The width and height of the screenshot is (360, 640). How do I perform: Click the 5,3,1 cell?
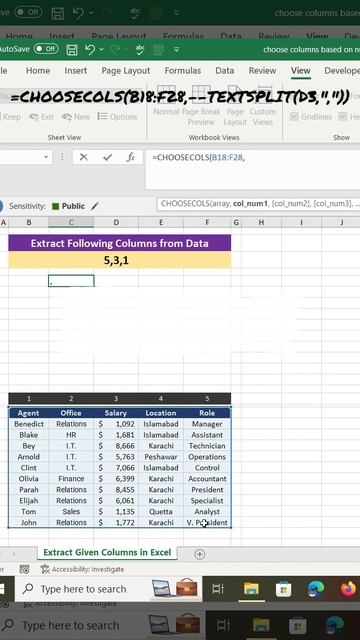point(120,260)
